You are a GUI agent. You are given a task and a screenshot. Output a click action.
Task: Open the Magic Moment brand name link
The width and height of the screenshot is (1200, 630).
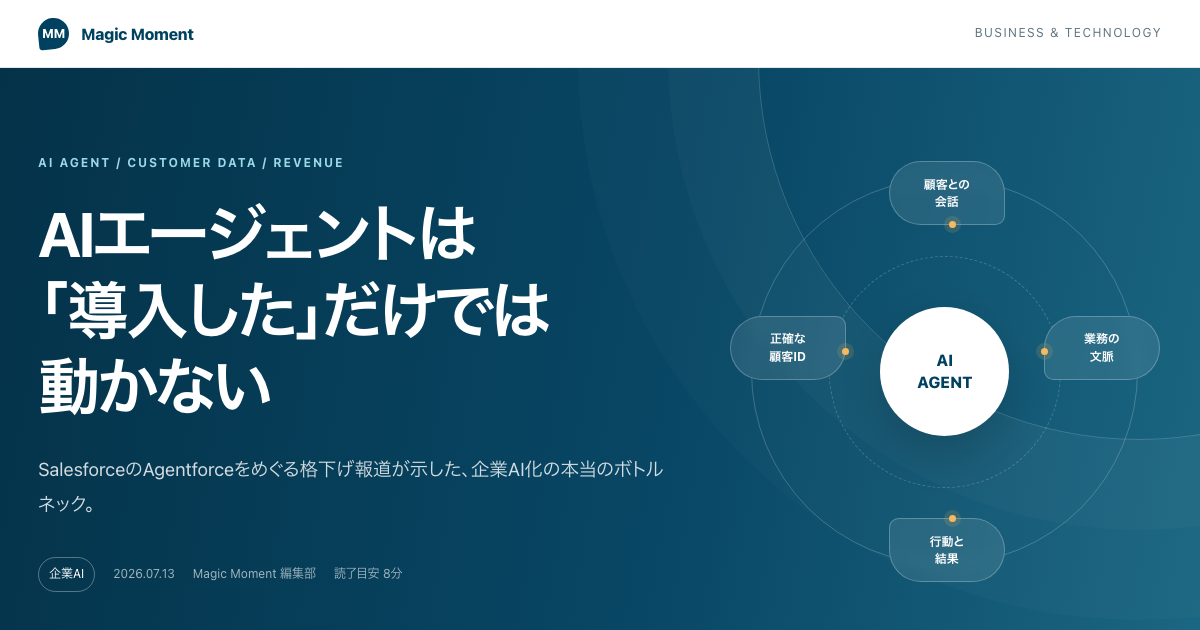[x=137, y=34]
